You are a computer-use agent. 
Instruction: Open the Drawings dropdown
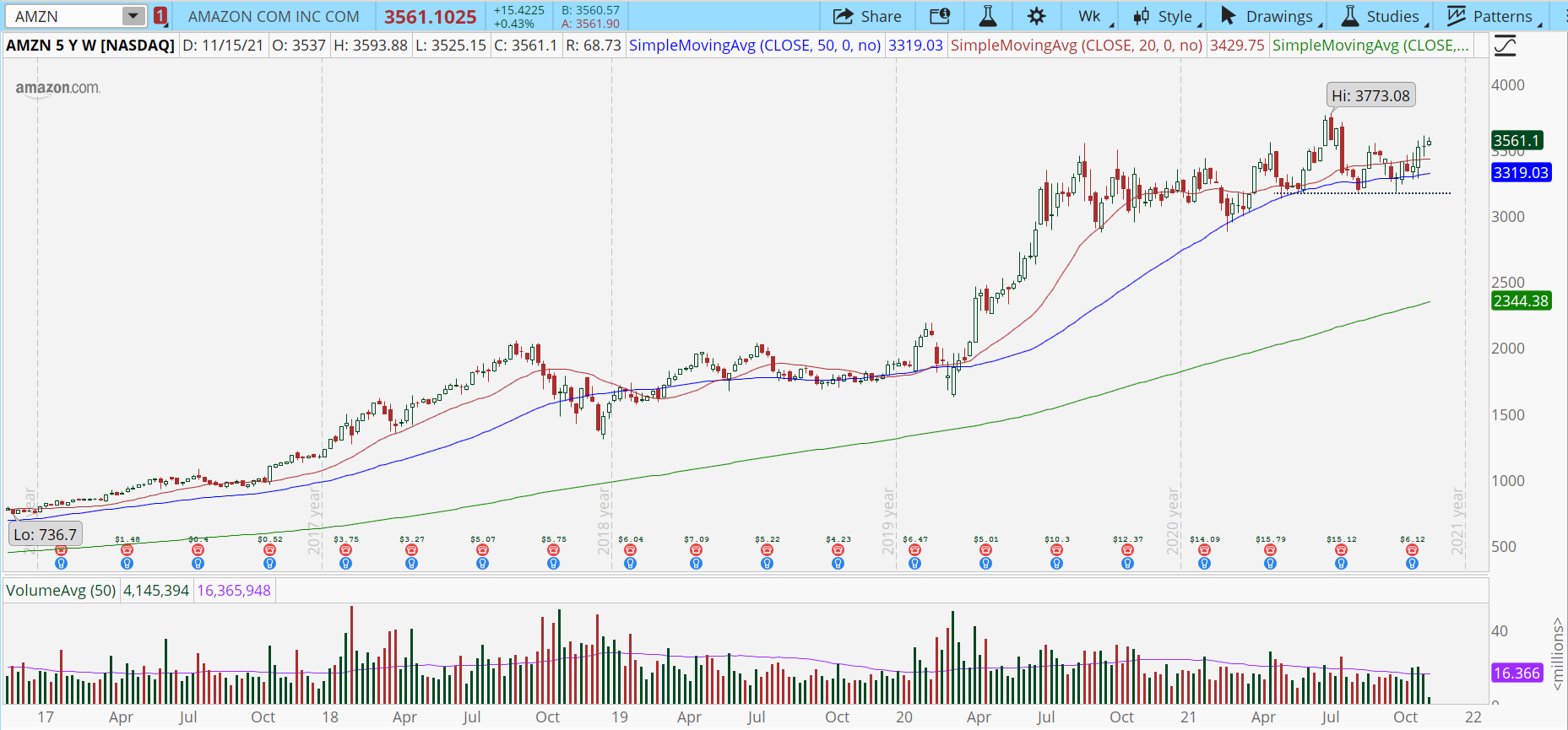pyautogui.click(x=1269, y=16)
